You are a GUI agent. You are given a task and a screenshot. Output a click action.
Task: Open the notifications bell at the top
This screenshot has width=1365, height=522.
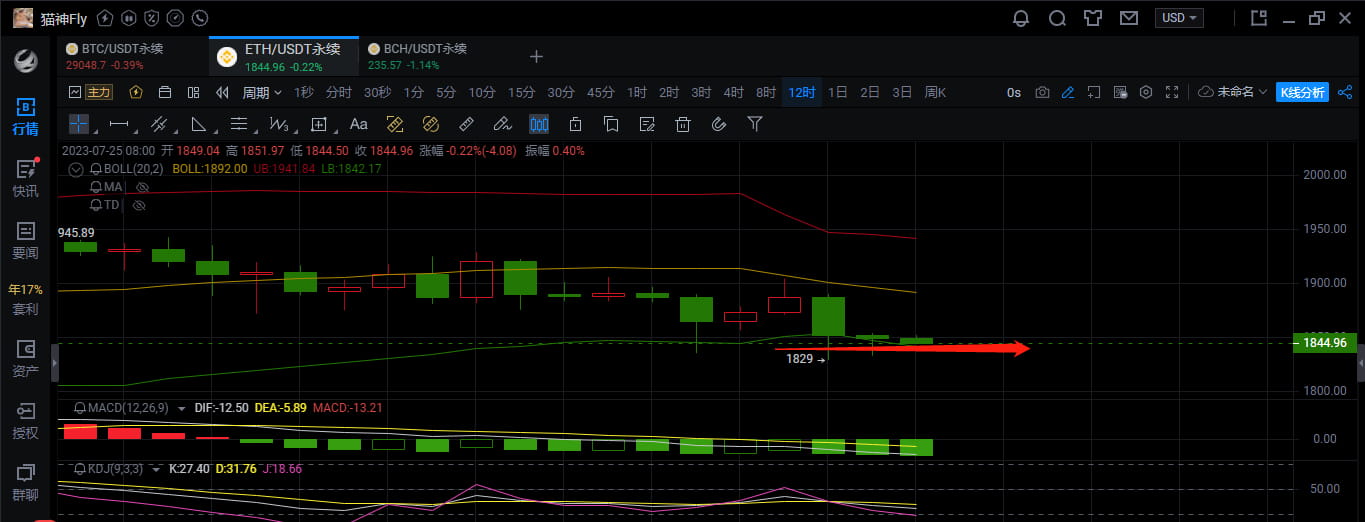[x=1021, y=18]
